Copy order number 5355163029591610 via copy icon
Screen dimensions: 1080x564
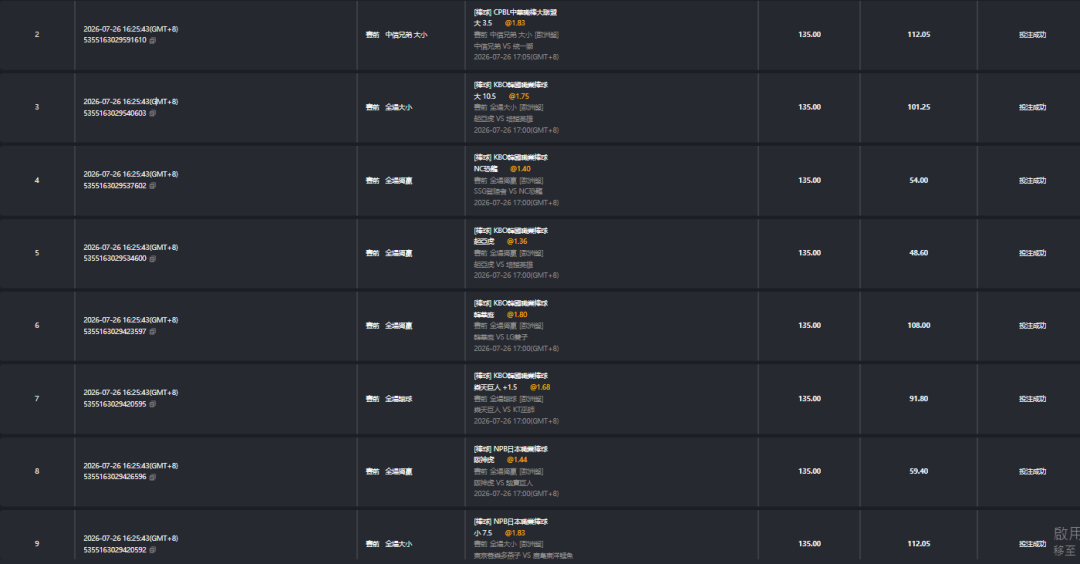[153, 41]
